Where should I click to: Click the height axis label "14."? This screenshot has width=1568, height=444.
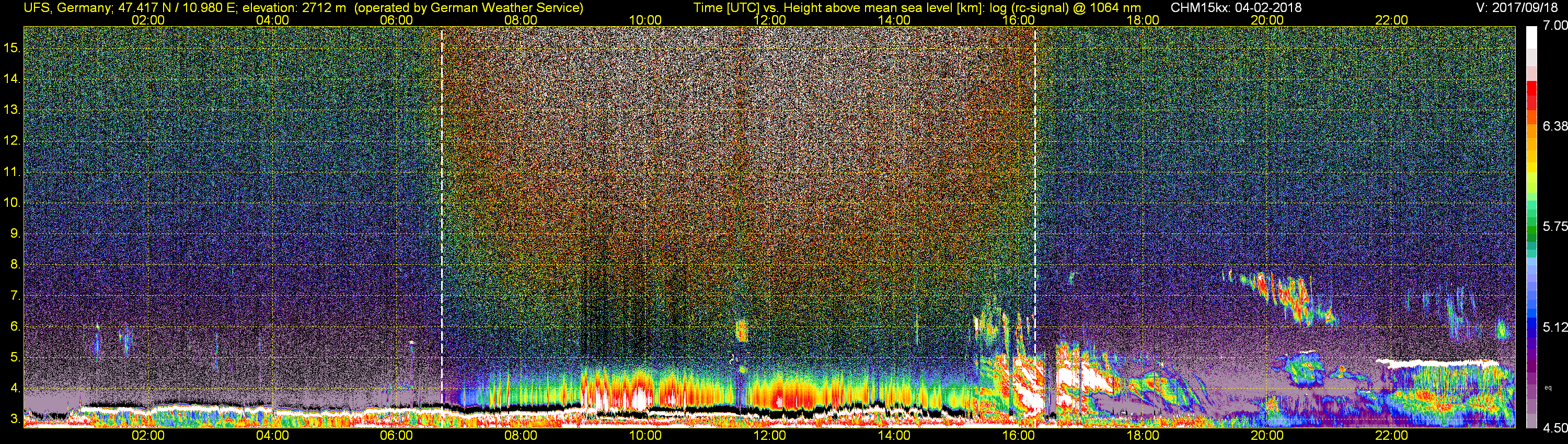(x=12, y=78)
